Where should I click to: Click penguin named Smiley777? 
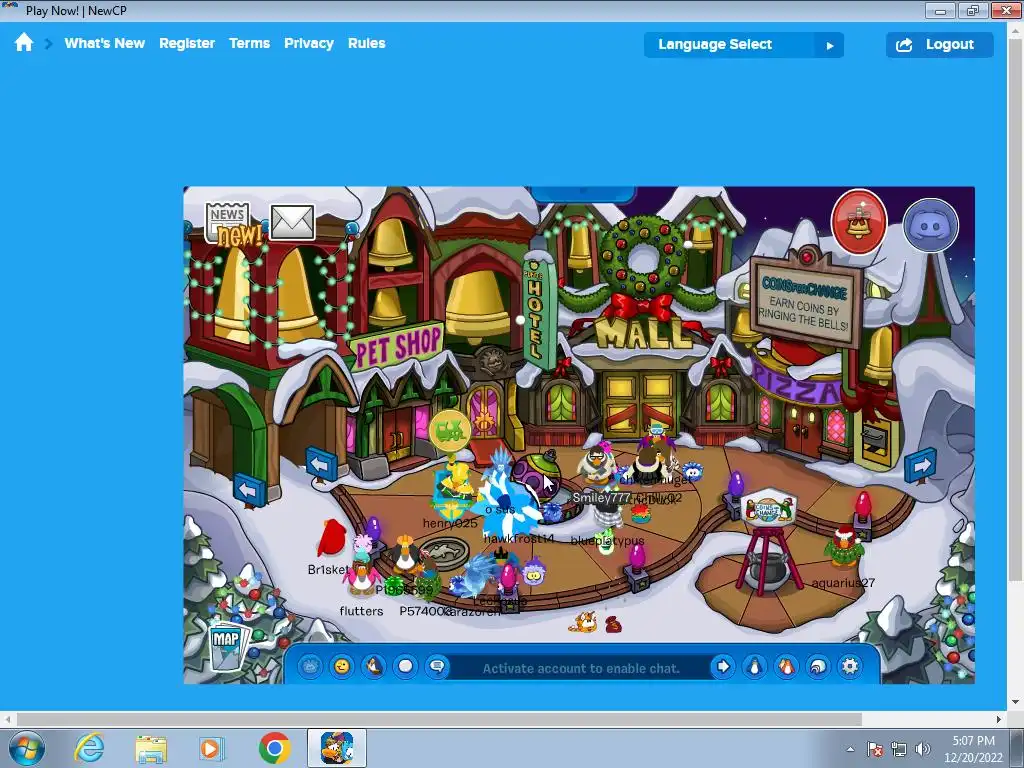[x=596, y=465]
